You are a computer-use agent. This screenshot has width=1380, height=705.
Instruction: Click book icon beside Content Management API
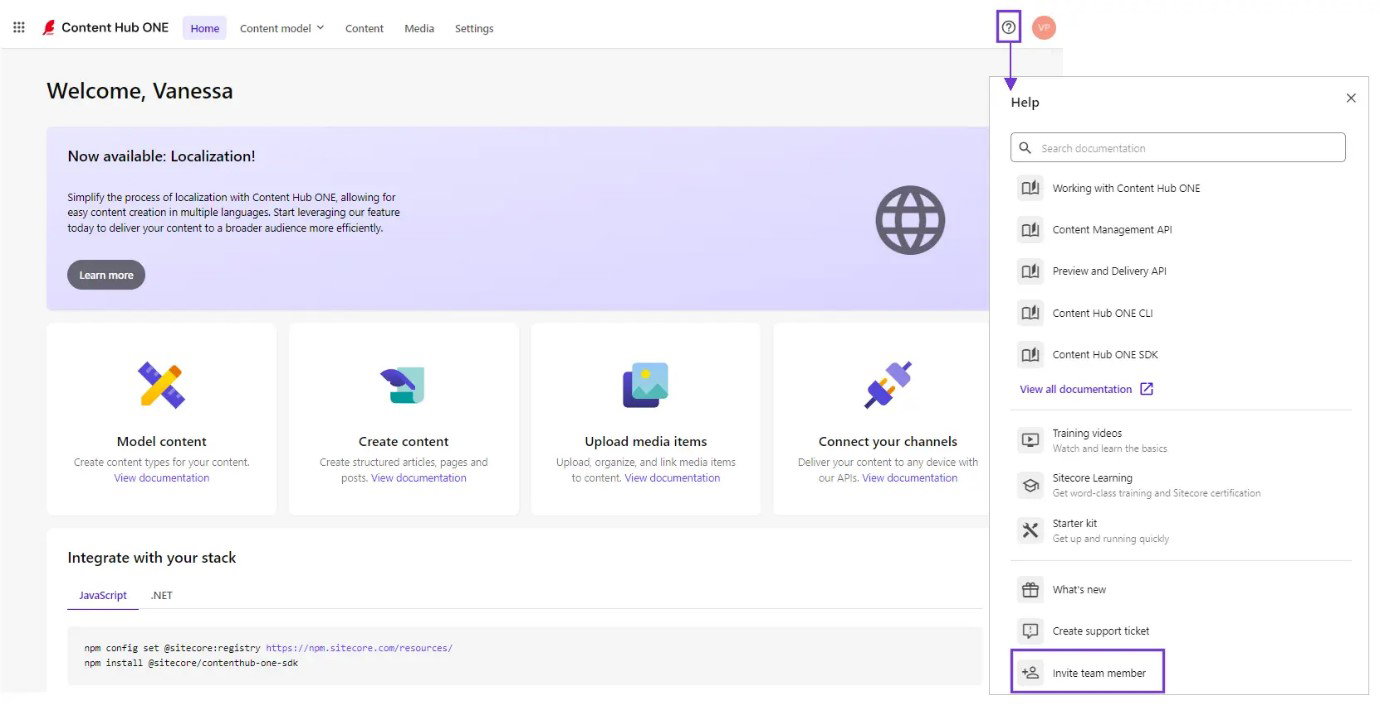(1030, 230)
